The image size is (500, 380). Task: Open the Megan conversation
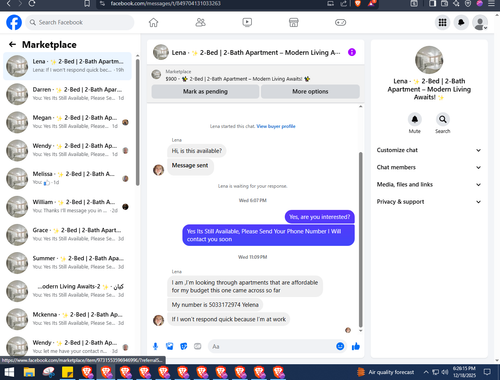[x=67, y=122]
